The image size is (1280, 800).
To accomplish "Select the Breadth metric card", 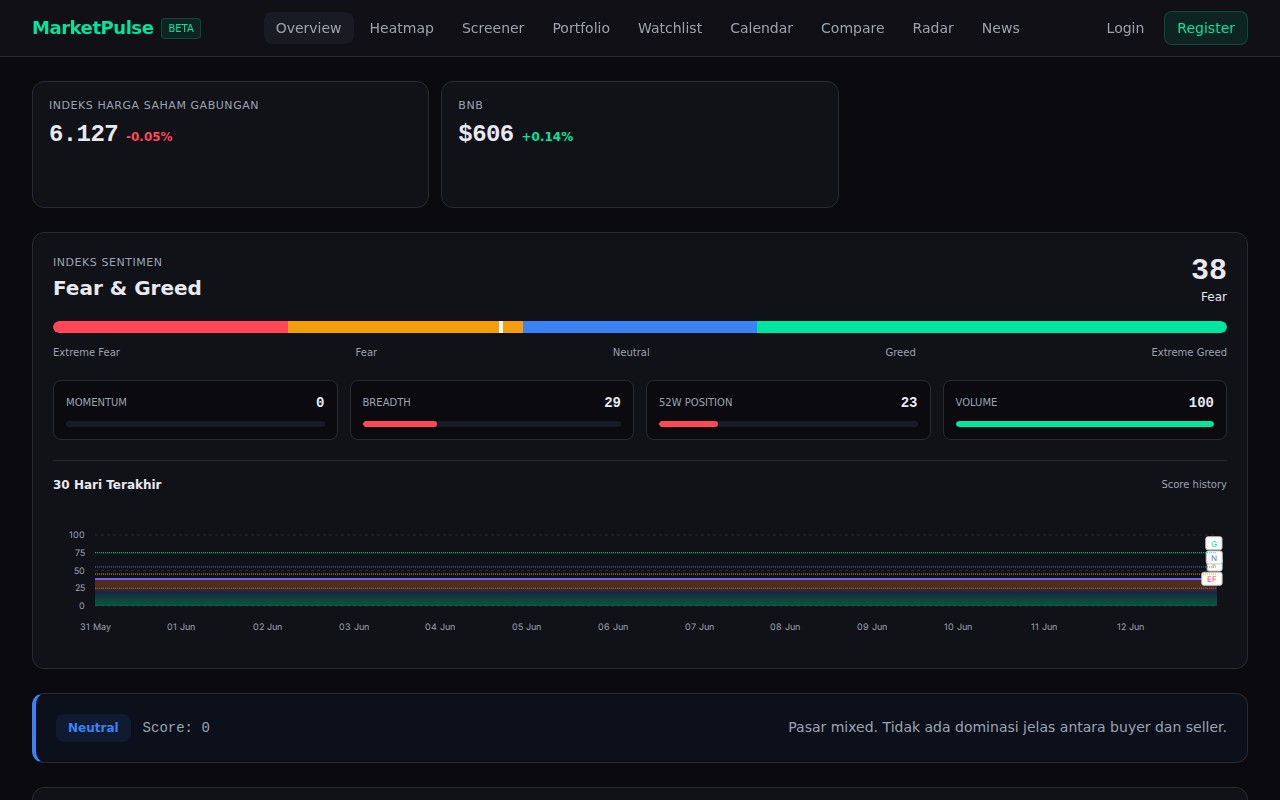I will 492,410.
